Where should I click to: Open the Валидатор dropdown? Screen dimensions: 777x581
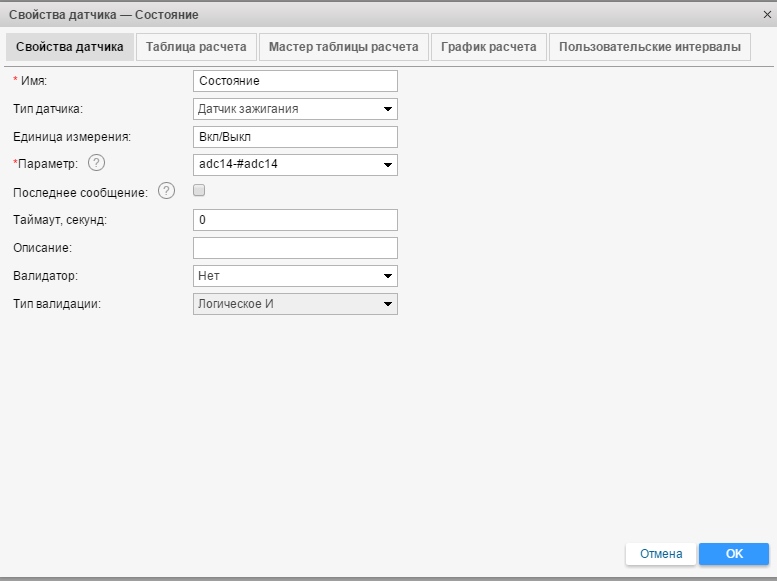pos(295,276)
